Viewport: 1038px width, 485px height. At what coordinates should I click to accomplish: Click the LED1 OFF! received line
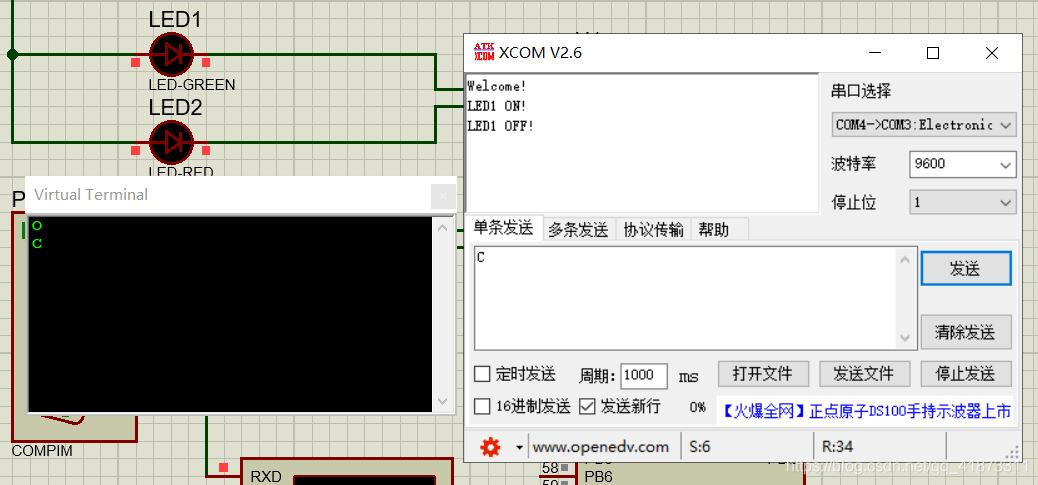[x=500, y=126]
